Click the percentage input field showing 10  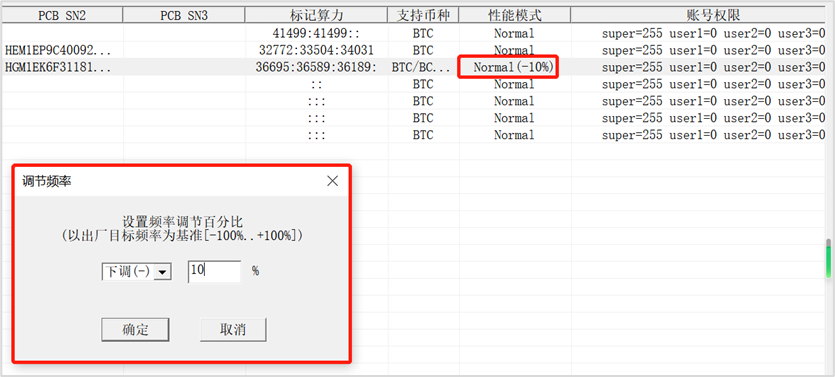(x=214, y=271)
